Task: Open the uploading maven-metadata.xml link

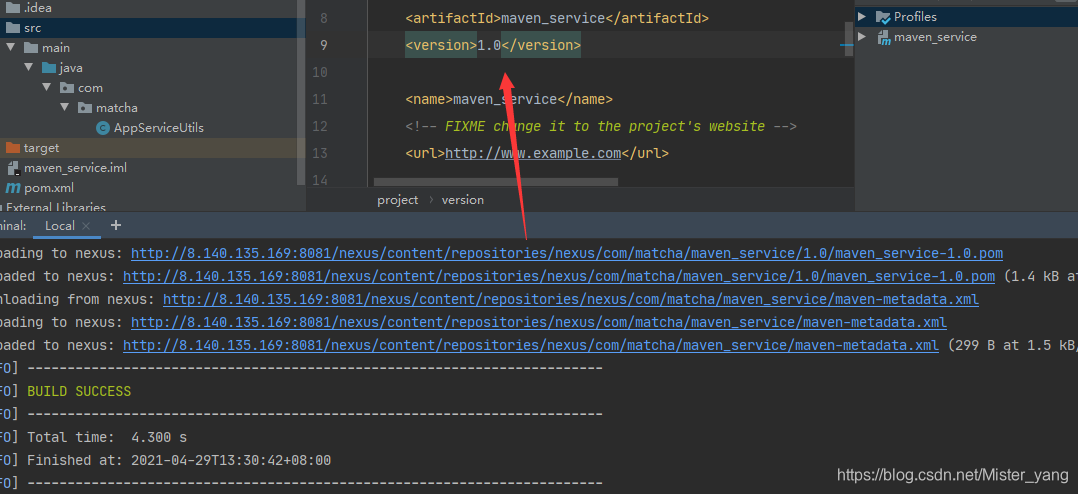Action: tap(538, 322)
